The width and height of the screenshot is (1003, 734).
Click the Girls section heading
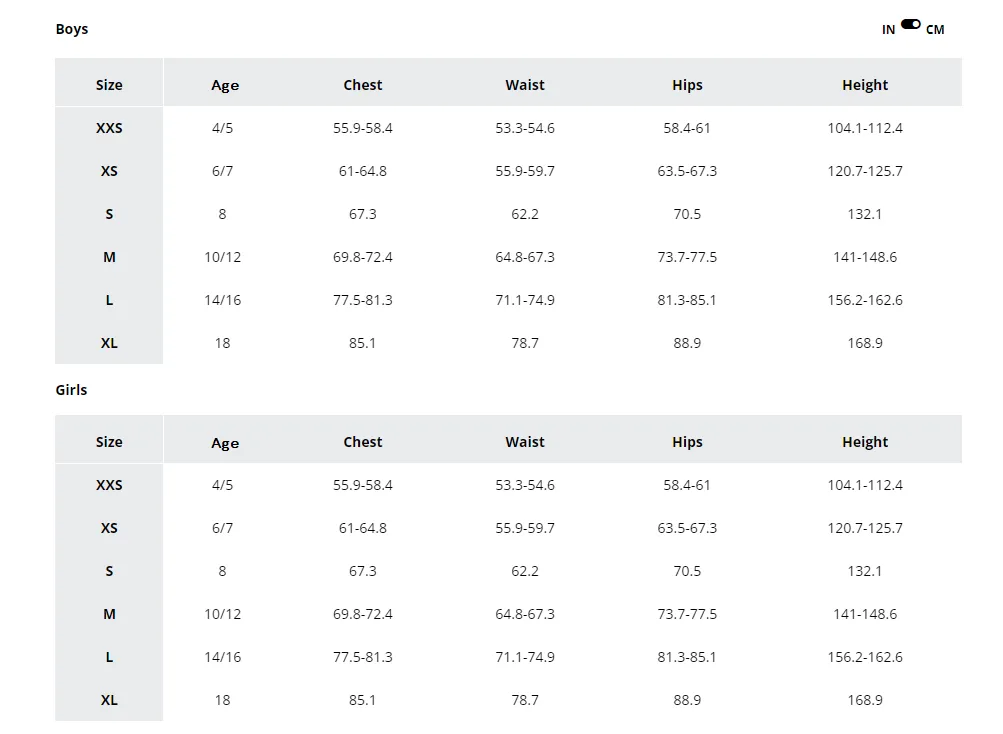pos(71,390)
